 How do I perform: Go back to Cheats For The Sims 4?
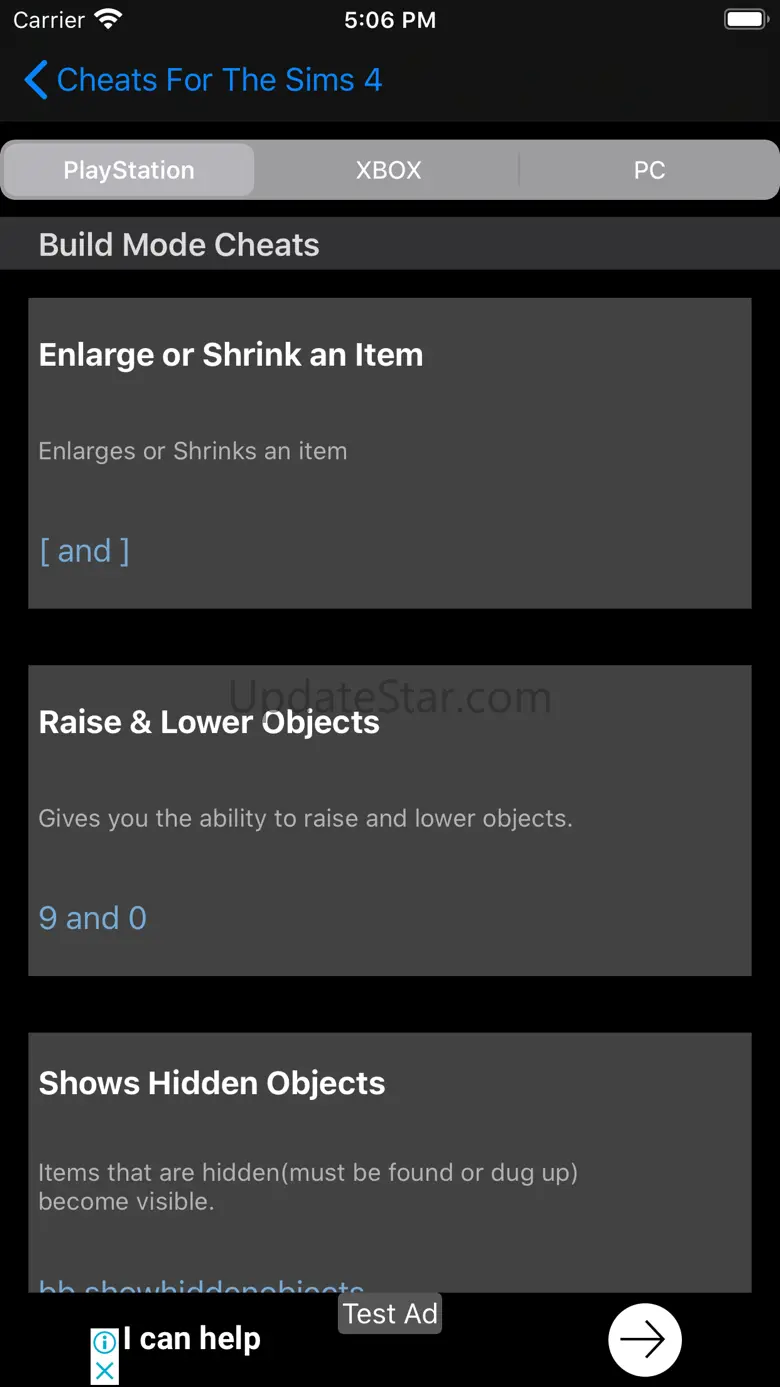(219, 80)
